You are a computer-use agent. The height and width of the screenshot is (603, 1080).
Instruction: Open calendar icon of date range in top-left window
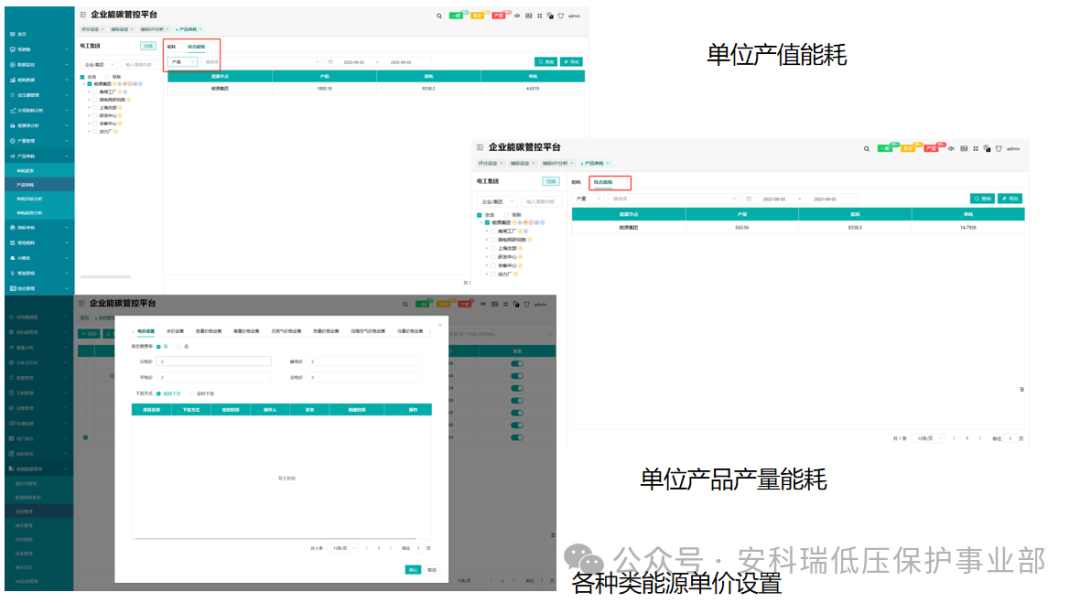click(x=331, y=62)
